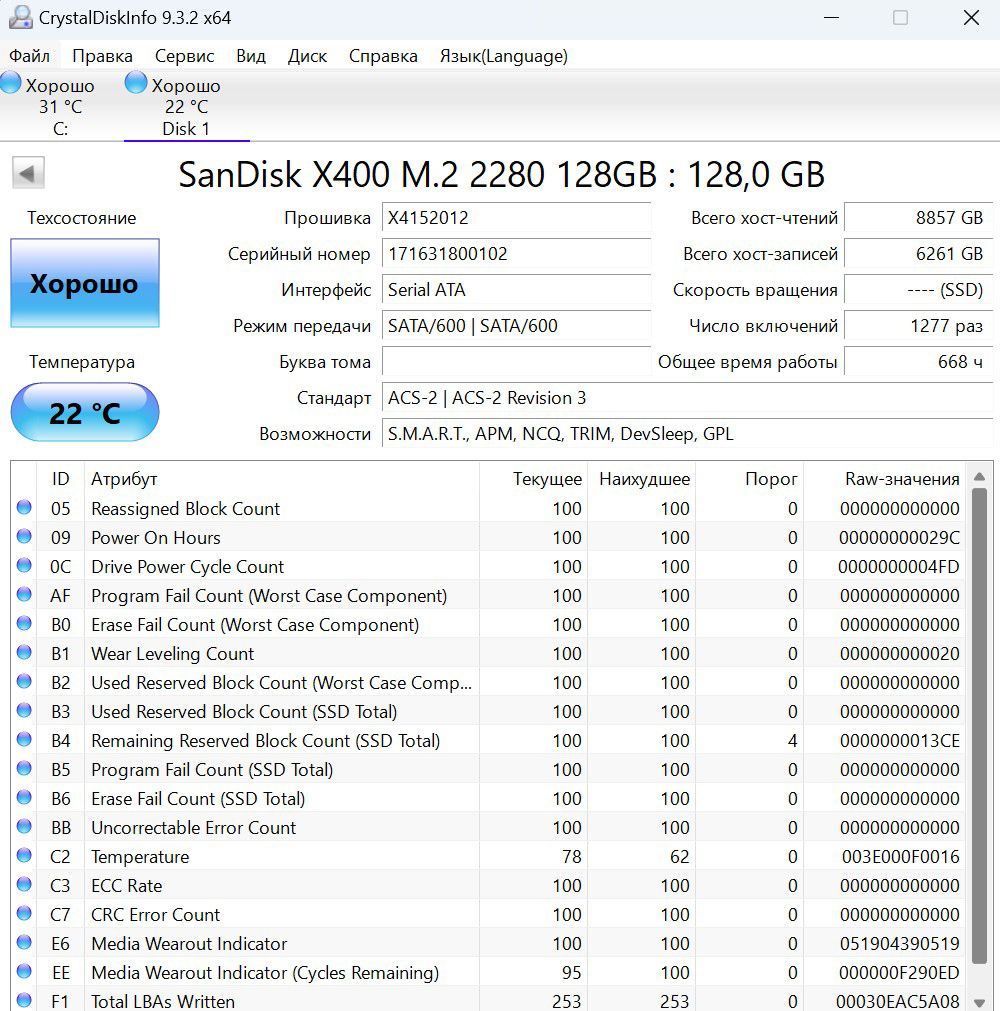Open the Язык(Language) menu

504,56
